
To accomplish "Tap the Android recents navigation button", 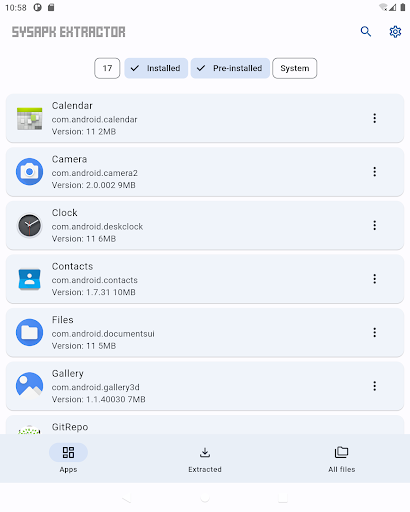I will click(x=283, y=498).
